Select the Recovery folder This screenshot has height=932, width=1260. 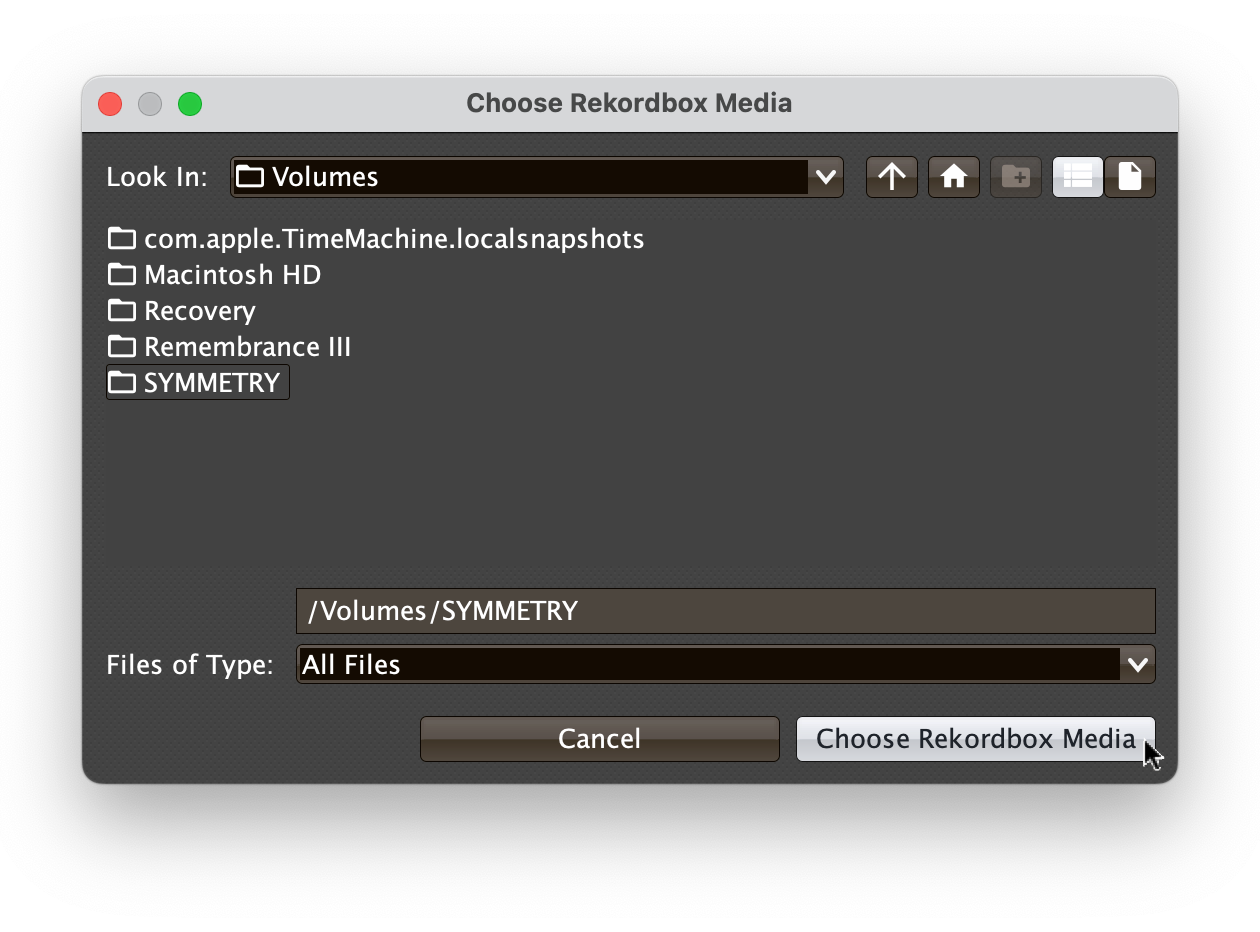pos(182,311)
